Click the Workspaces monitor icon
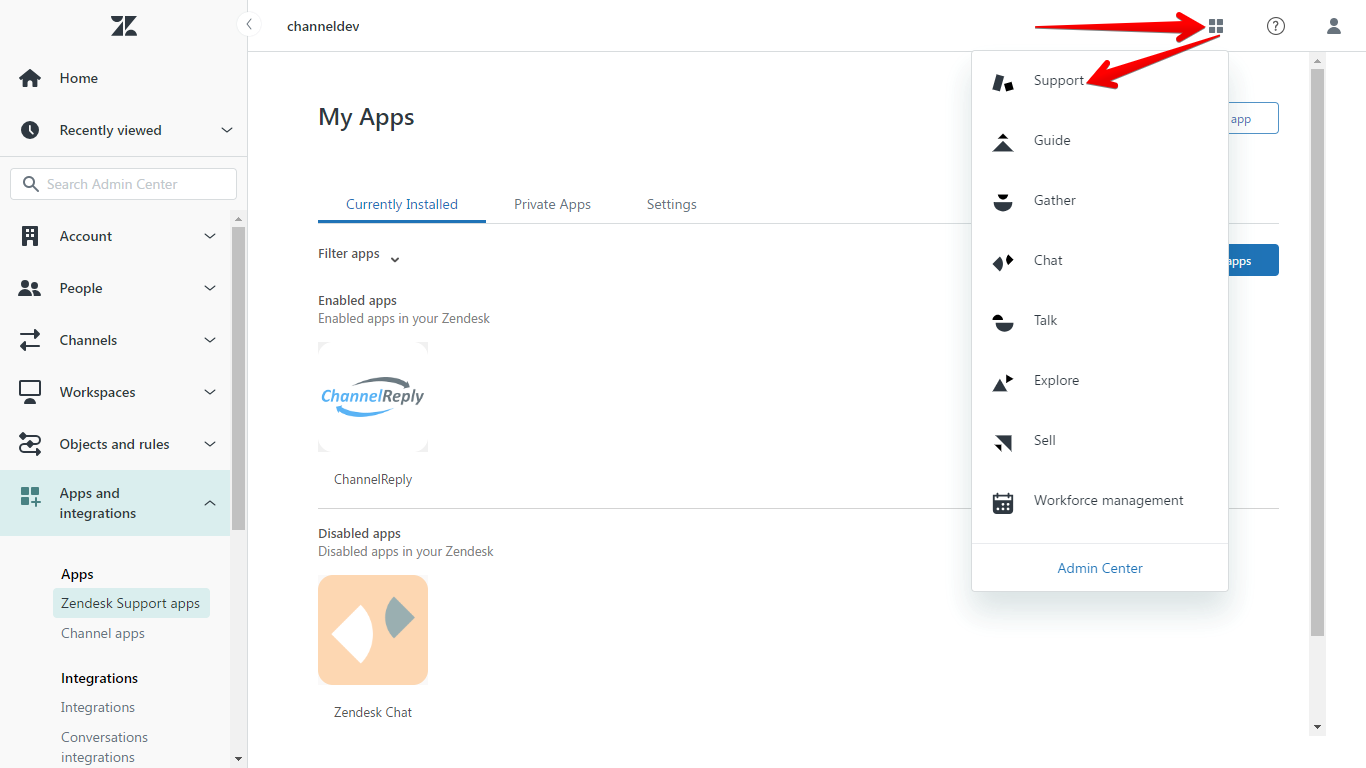1366x768 pixels. tap(30, 392)
